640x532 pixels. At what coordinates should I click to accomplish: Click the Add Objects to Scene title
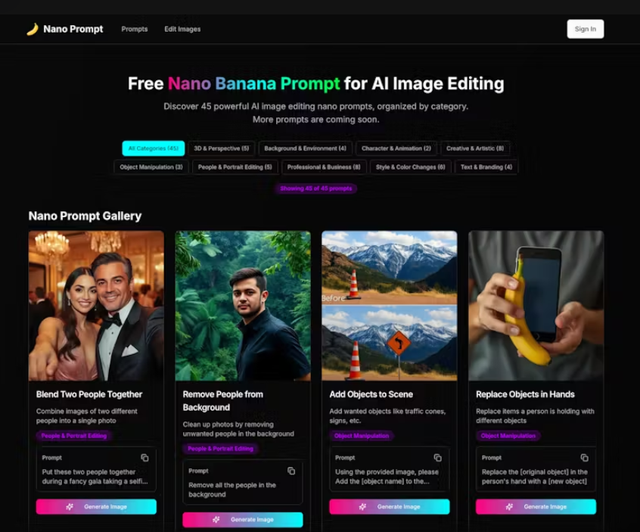(x=371, y=394)
